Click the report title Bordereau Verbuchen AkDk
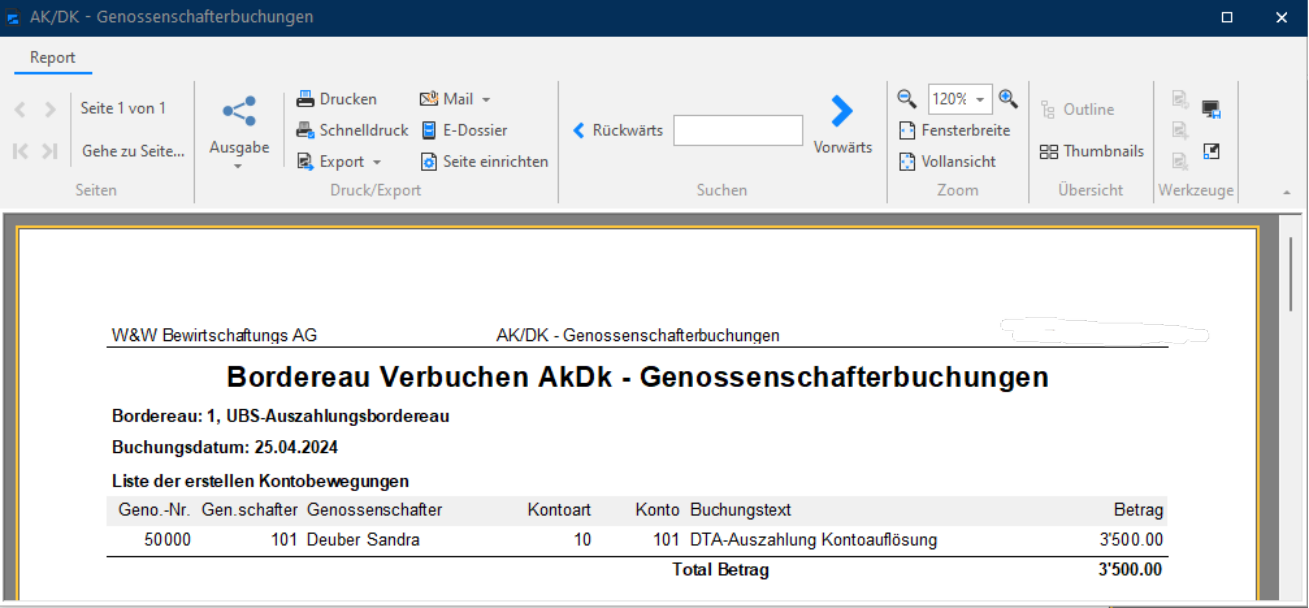 tap(638, 377)
